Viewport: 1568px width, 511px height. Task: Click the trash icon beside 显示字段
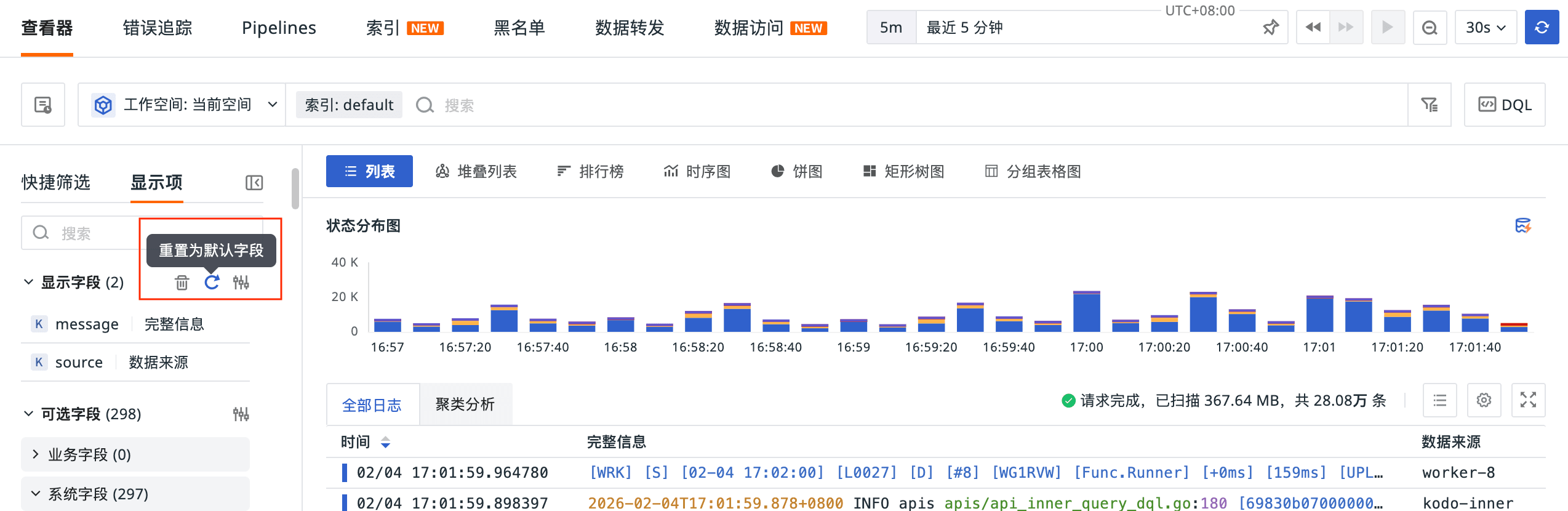[x=182, y=283]
